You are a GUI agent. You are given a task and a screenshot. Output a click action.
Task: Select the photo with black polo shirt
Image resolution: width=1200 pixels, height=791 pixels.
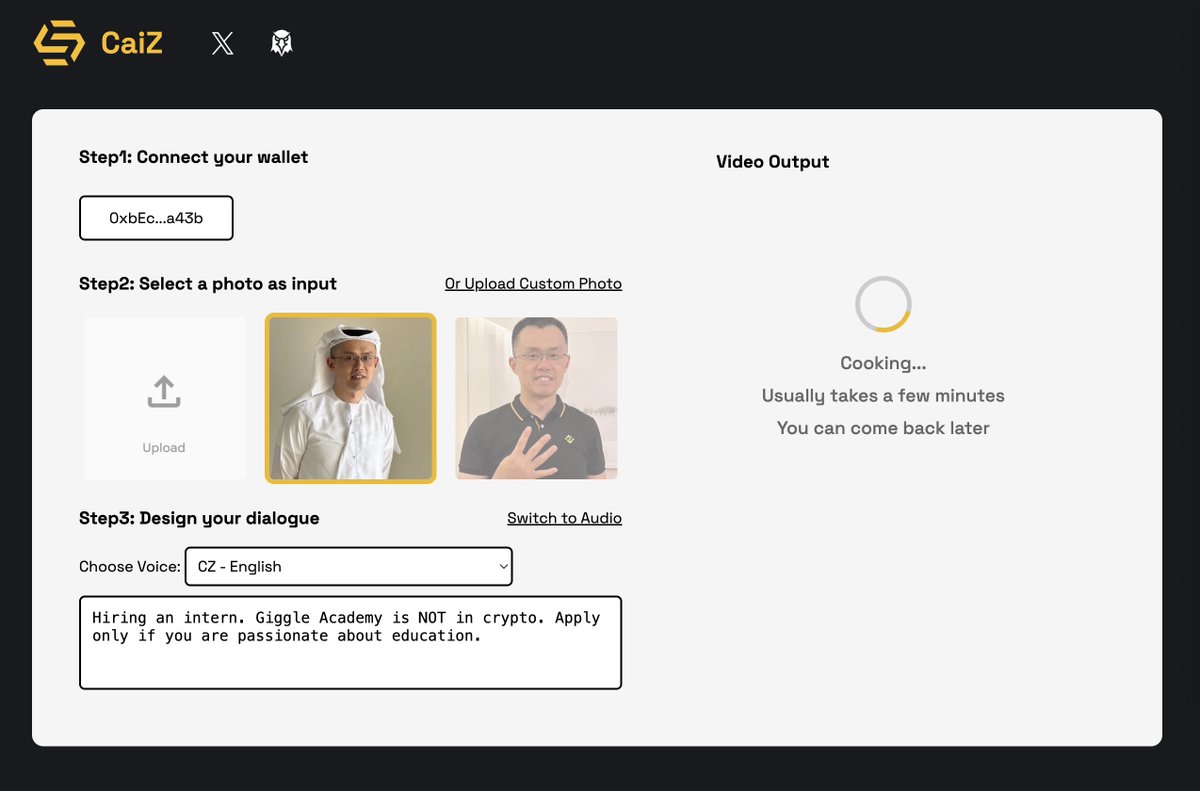point(536,398)
